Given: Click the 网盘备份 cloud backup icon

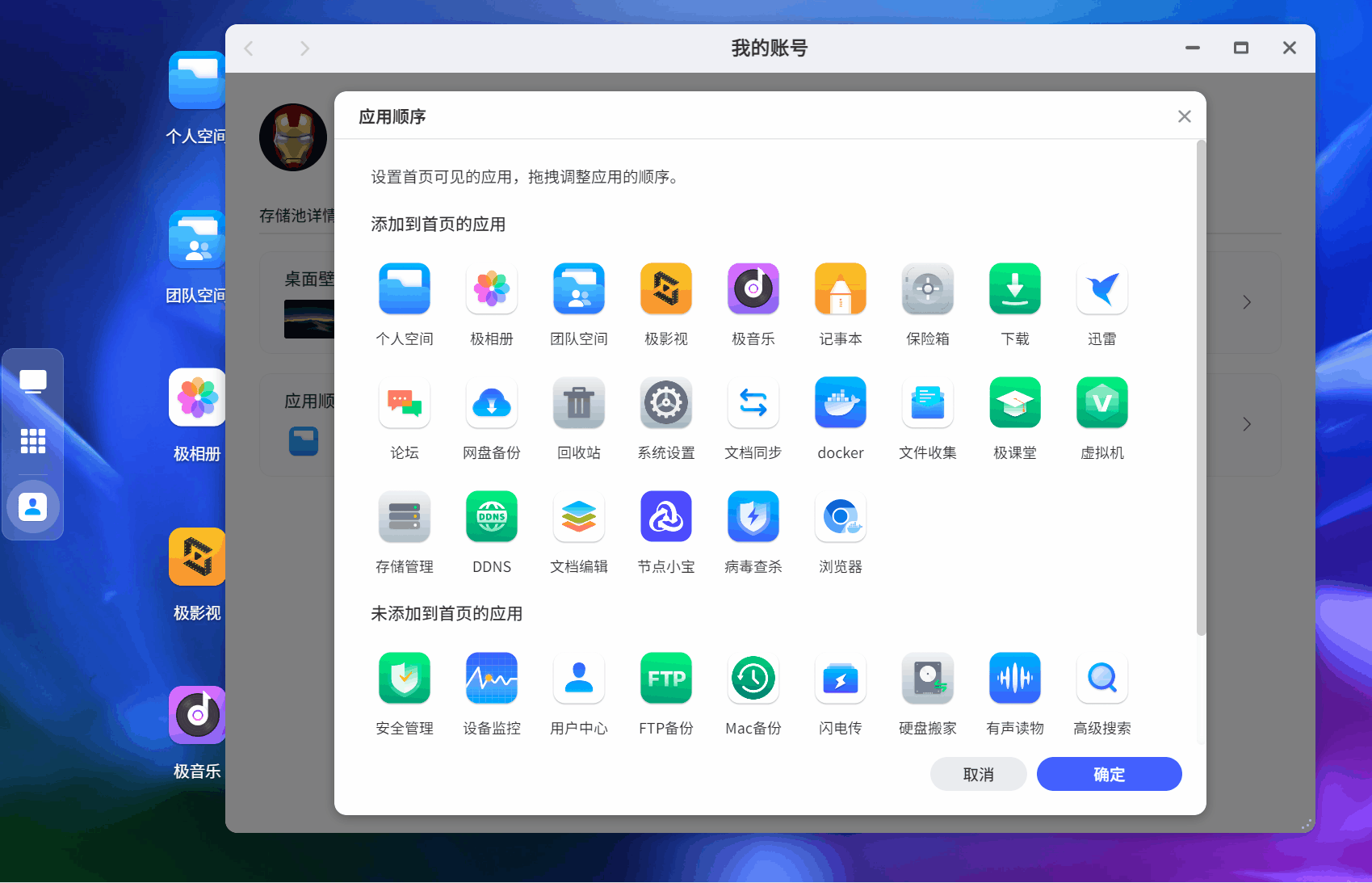Looking at the screenshot, I should [x=492, y=402].
